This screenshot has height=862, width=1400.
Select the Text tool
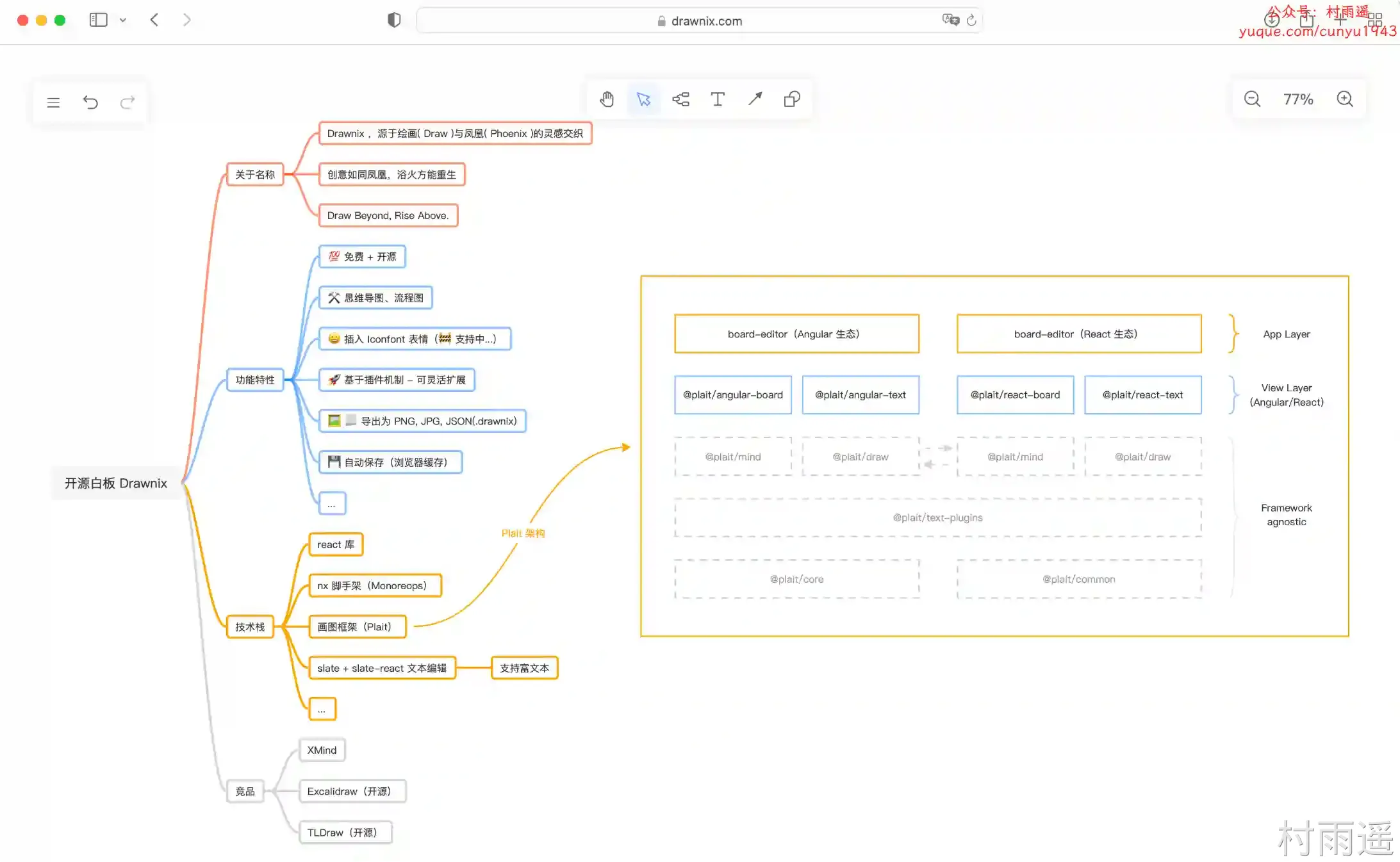tap(718, 99)
